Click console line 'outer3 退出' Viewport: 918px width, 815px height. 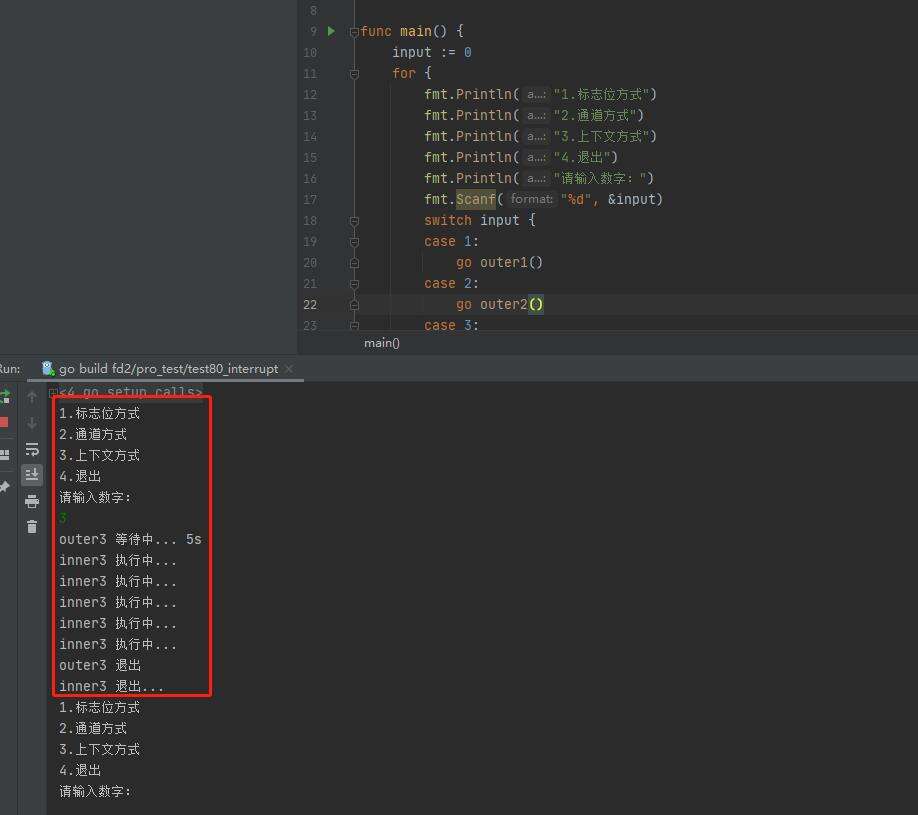(100, 665)
